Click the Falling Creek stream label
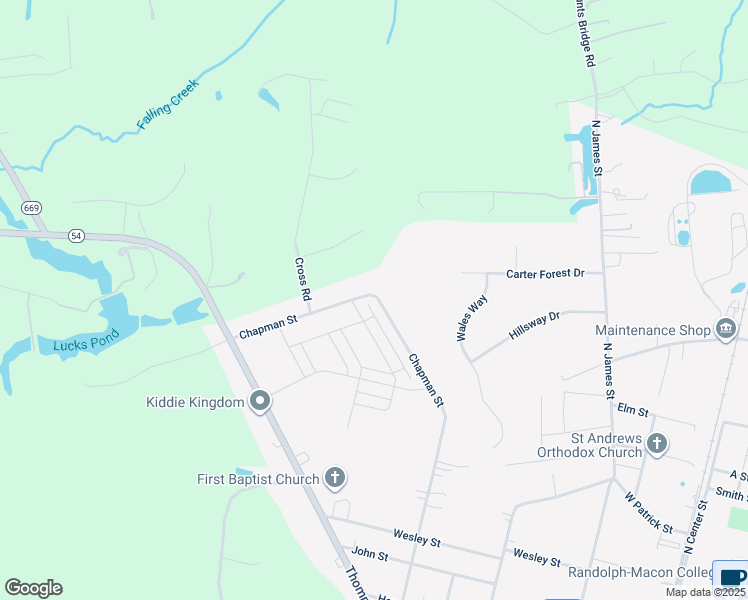The image size is (748, 600). coord(167,104)
